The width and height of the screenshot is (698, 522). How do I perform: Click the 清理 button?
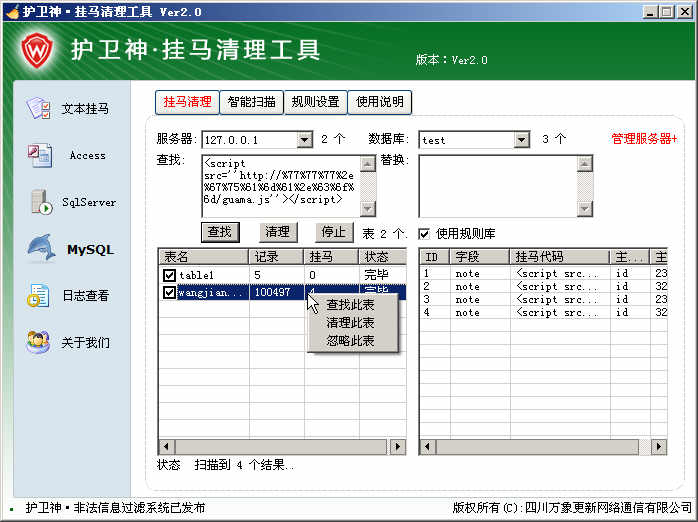point(278,232)
